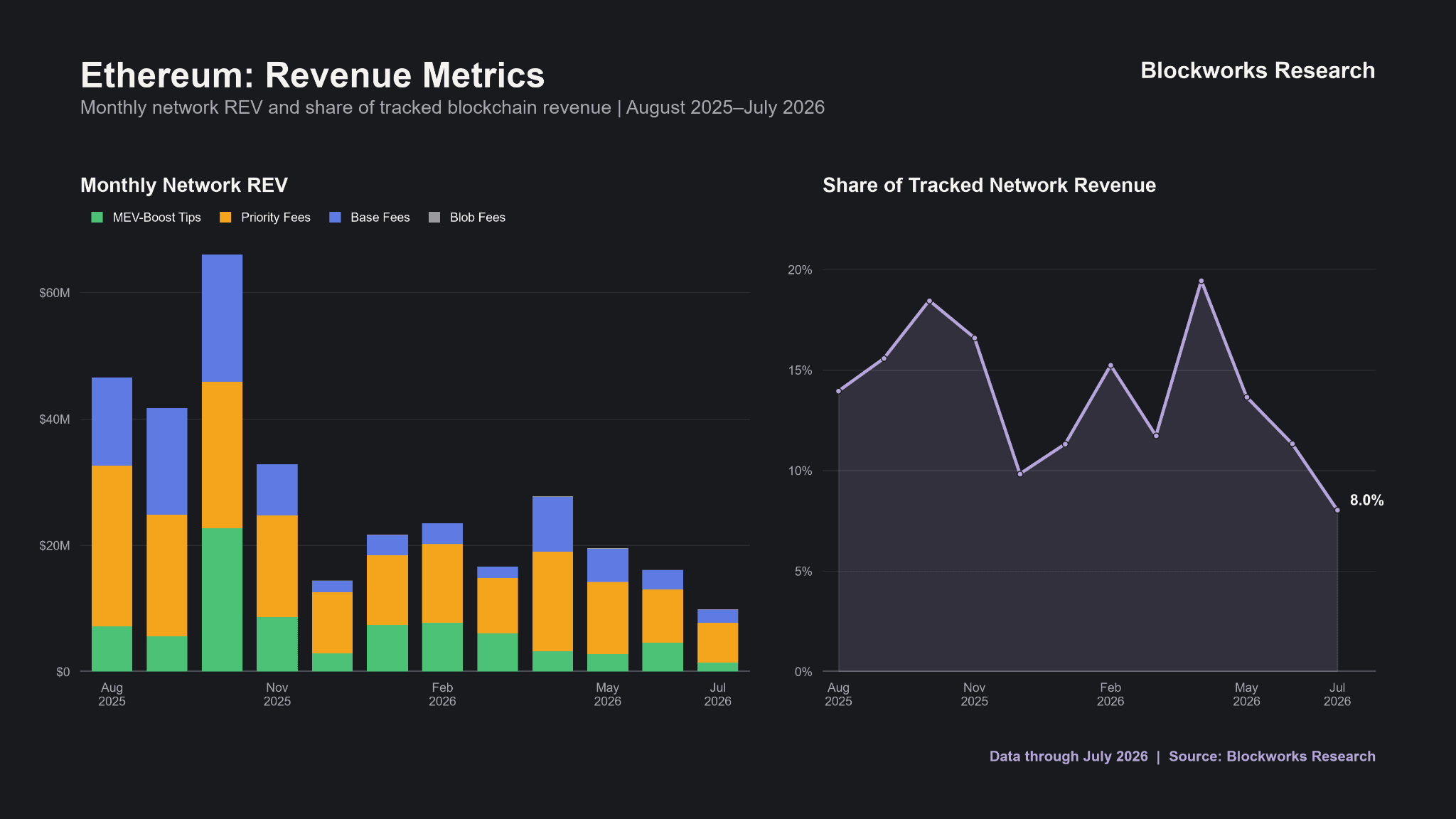Click the orange Priority Fees segment of the Jul 2026 bar

click(717, 643)
